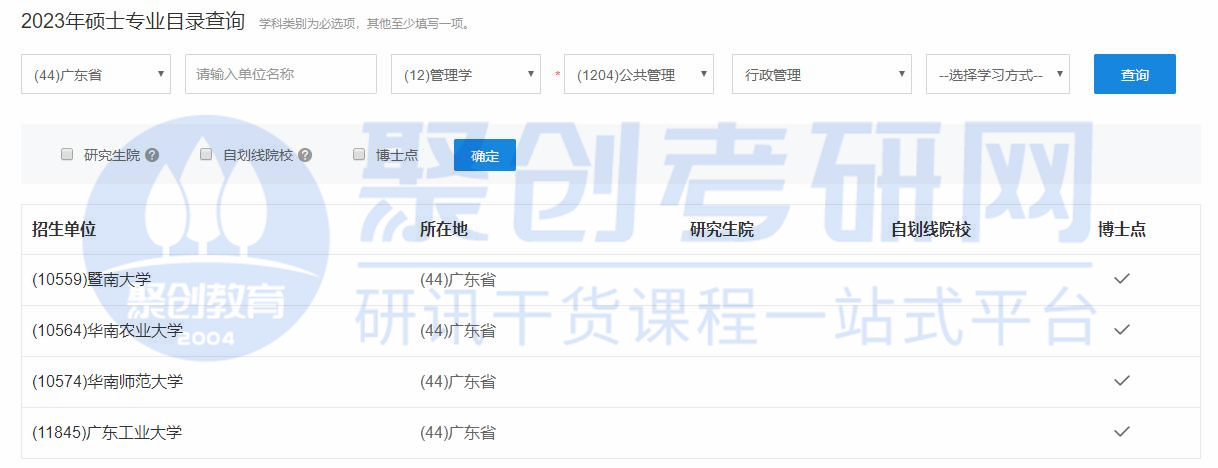Click 博士点 checkmark for 华南师范大学
Screen dimensions: 1218x468
pyautogui.click(x=1121, y=381)
